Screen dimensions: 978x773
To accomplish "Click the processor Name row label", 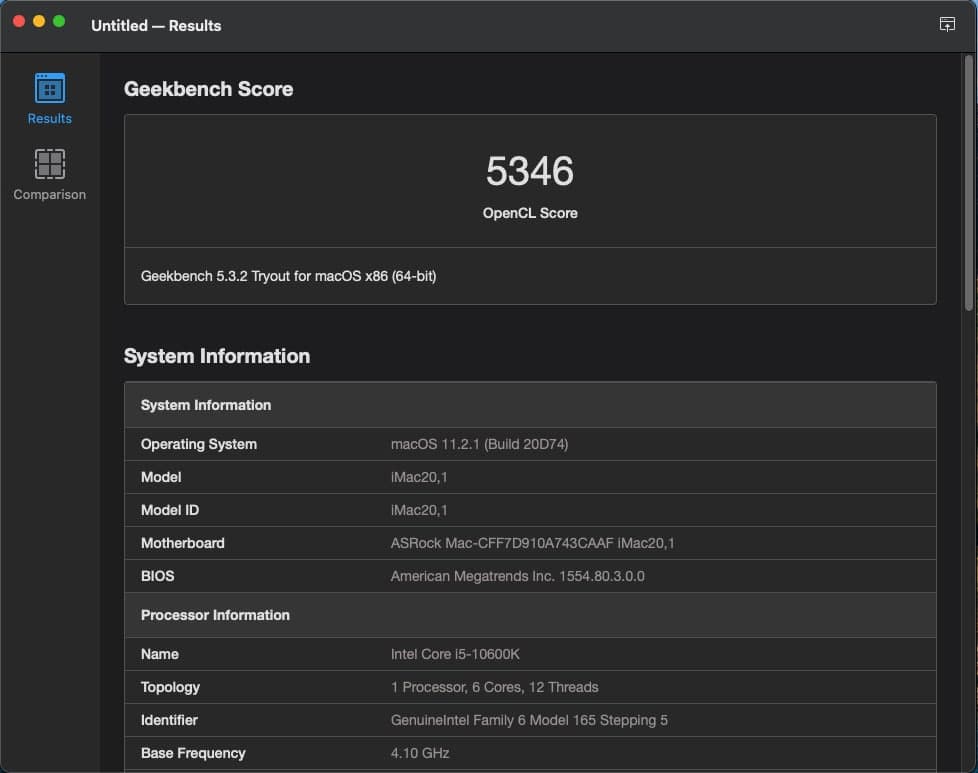I will coord(160,654).
